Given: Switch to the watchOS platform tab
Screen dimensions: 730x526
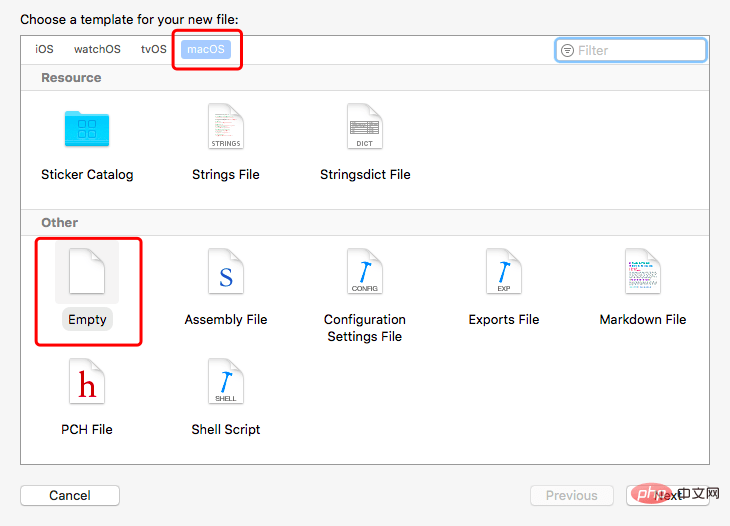Looking at the screenshot, I should coord(97,49).
